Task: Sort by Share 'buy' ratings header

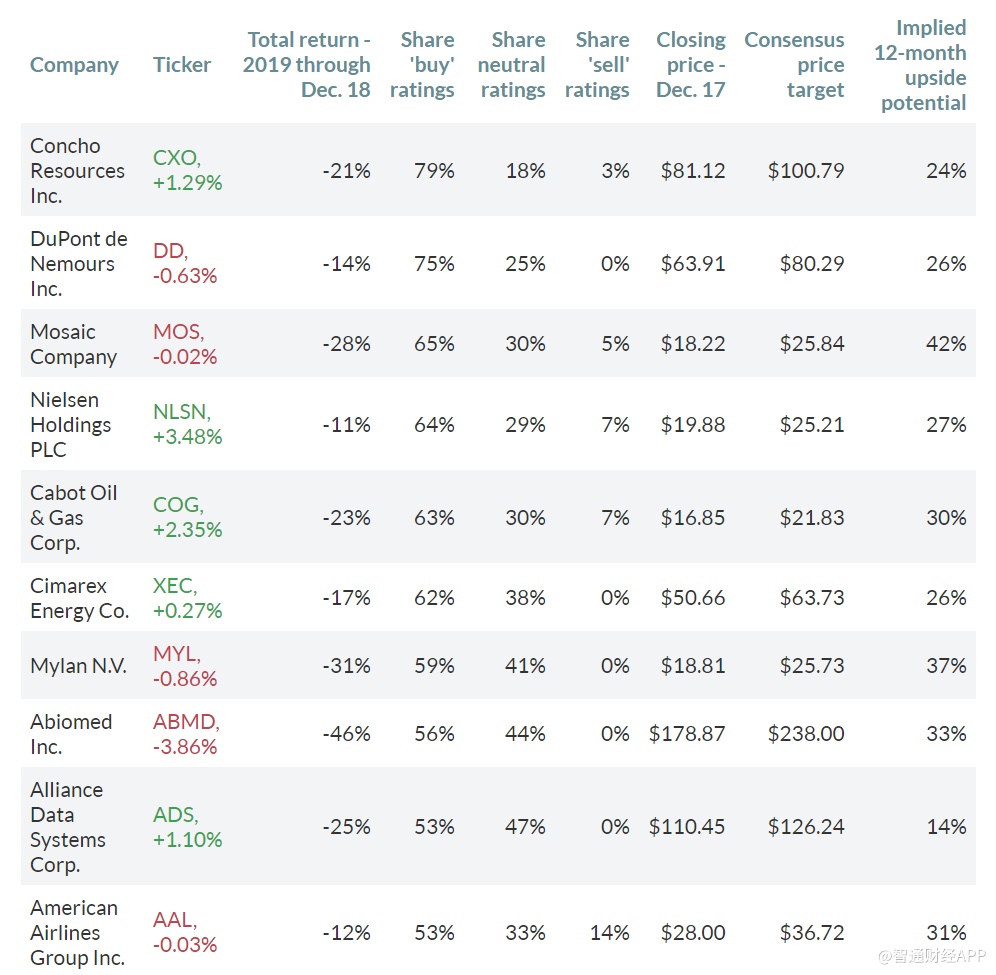Action: [422, 65]
